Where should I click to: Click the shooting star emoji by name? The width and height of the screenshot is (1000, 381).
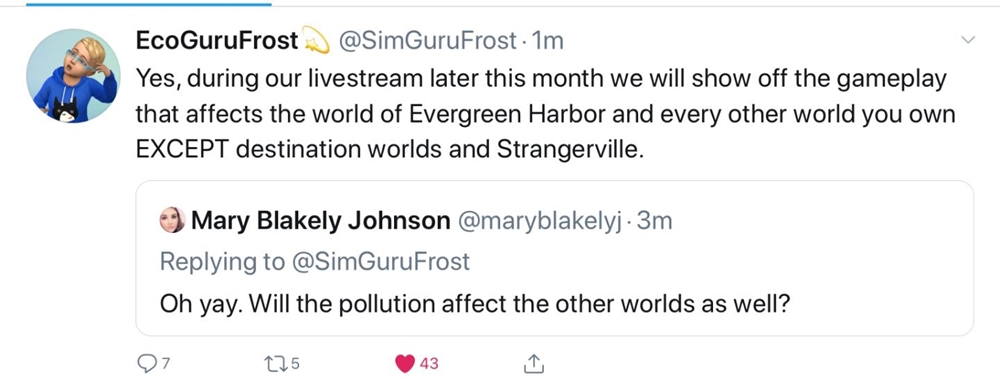coord(315,42)
